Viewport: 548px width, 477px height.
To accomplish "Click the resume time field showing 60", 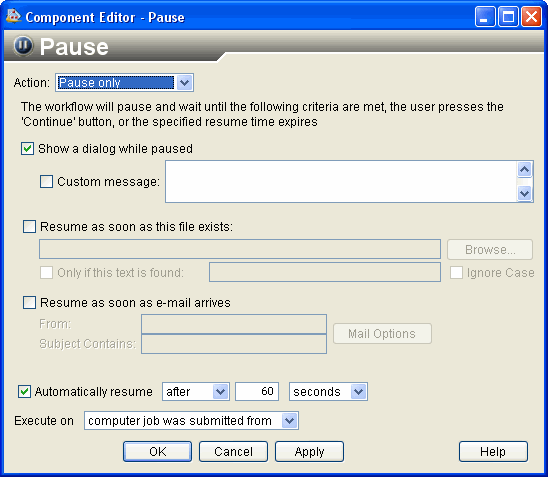I will (x=257, y=391).
